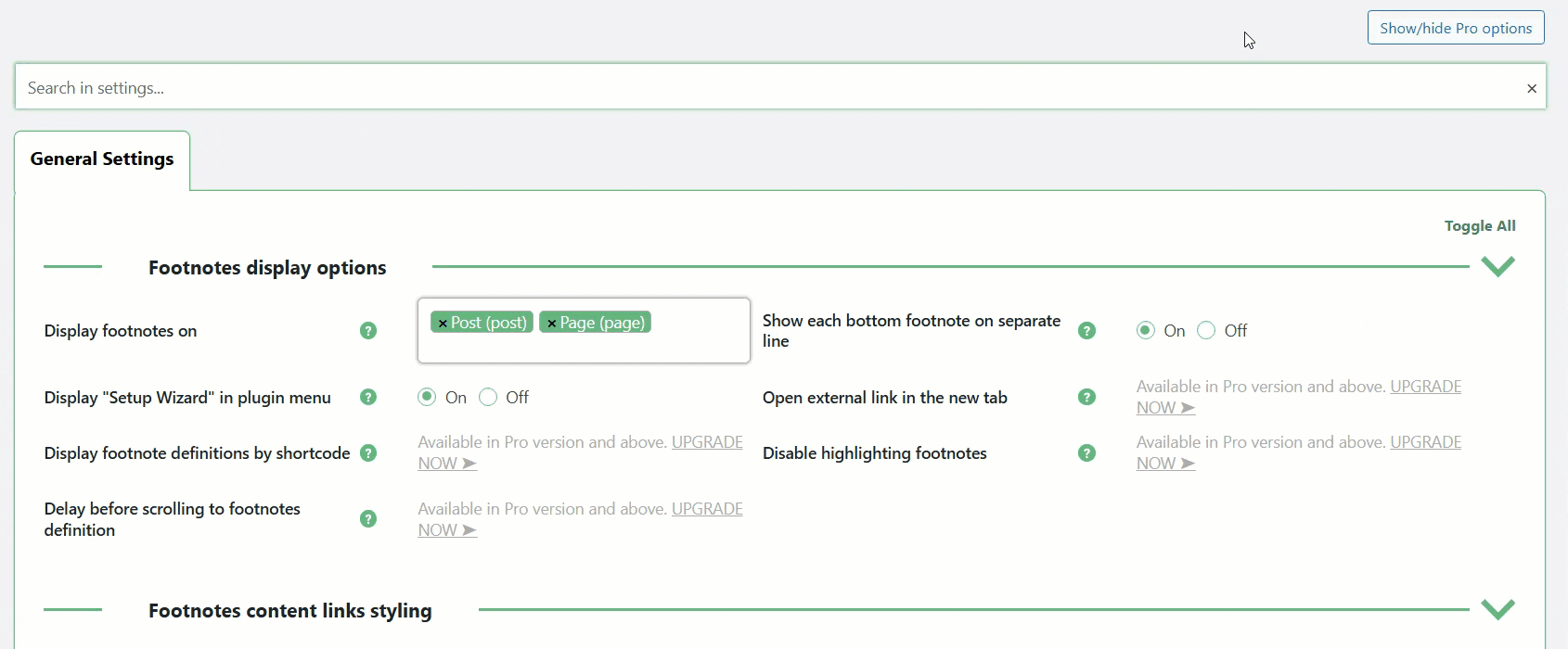Set Setup Wizard in plugin menu On
Viewport: 1568px width, 649px height.
pos(427,398)
